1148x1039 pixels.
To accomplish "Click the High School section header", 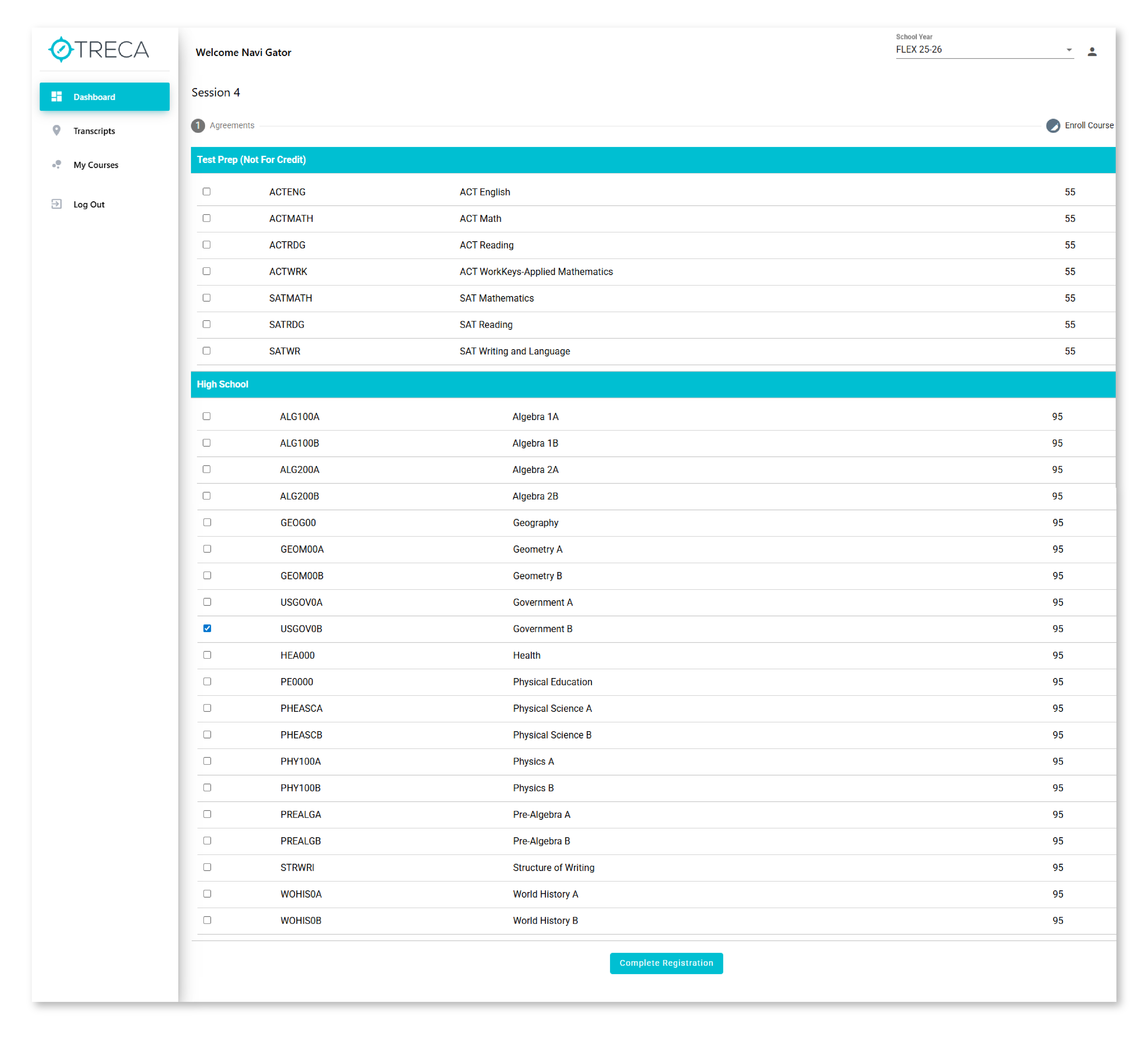I will coord(223,384).
